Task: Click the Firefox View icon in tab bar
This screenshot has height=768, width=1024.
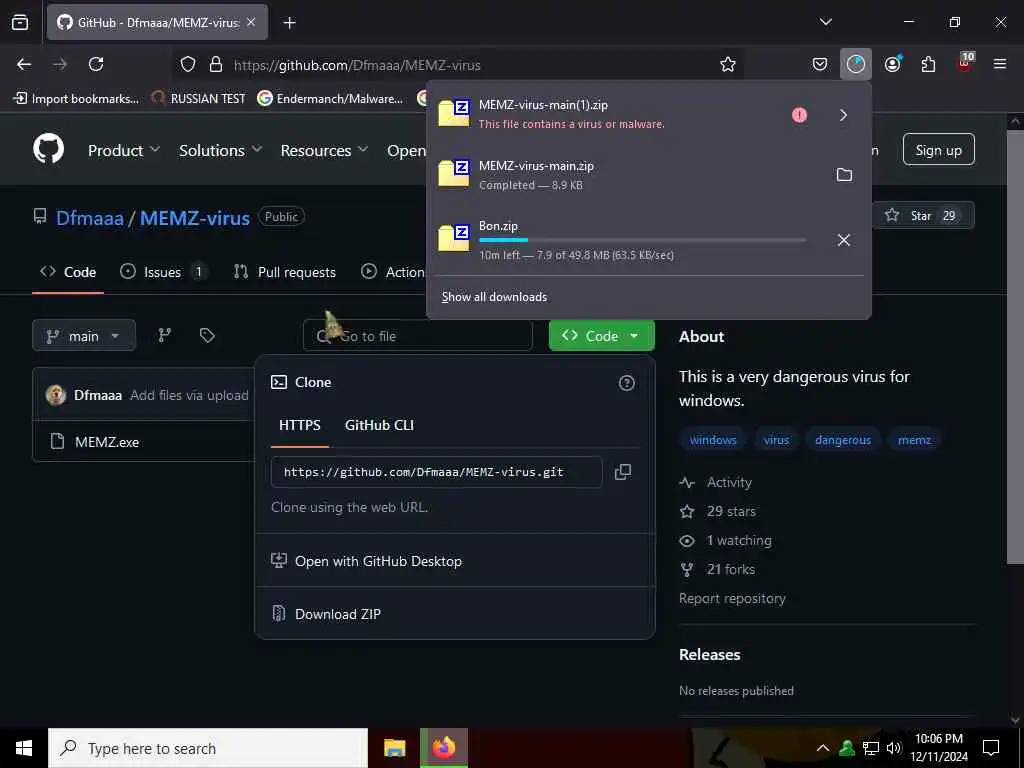Action: pyautogui.click(x=20, y=22)
